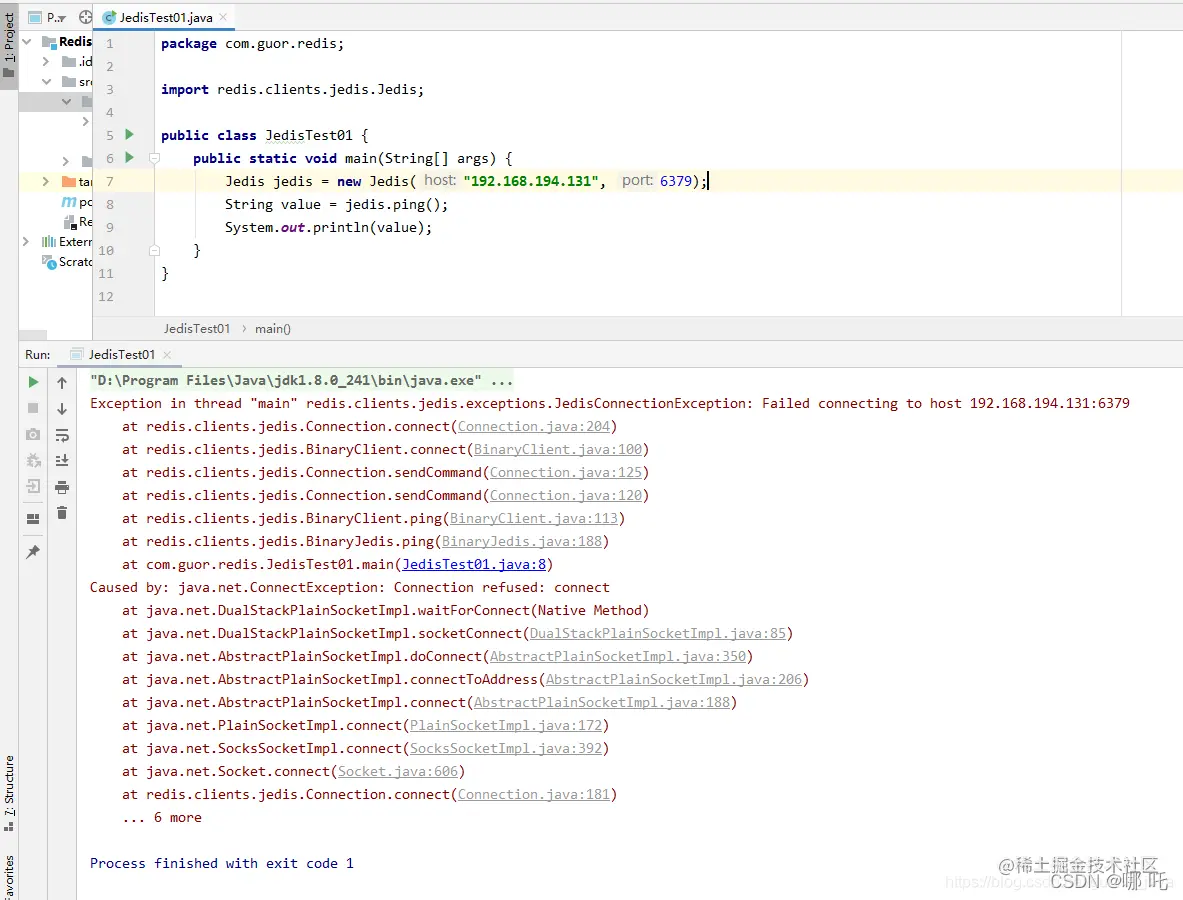1183x900 pixels.
Task: Toggle the Structure tool window tab
Action: point(9,792)
